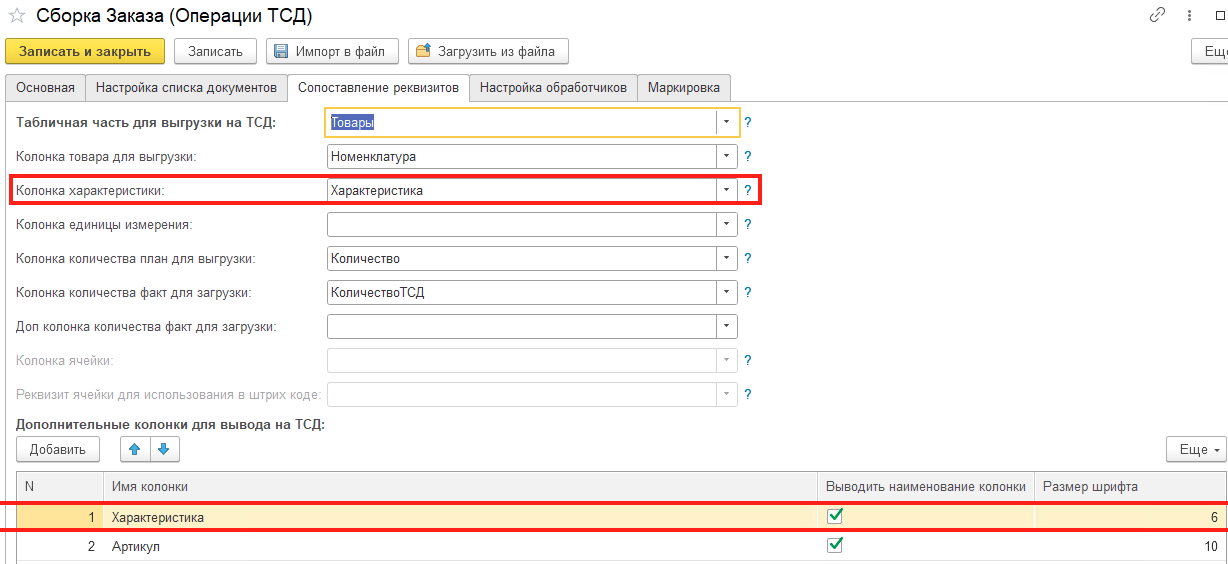Open the Маркировка tab

point(684,88)
